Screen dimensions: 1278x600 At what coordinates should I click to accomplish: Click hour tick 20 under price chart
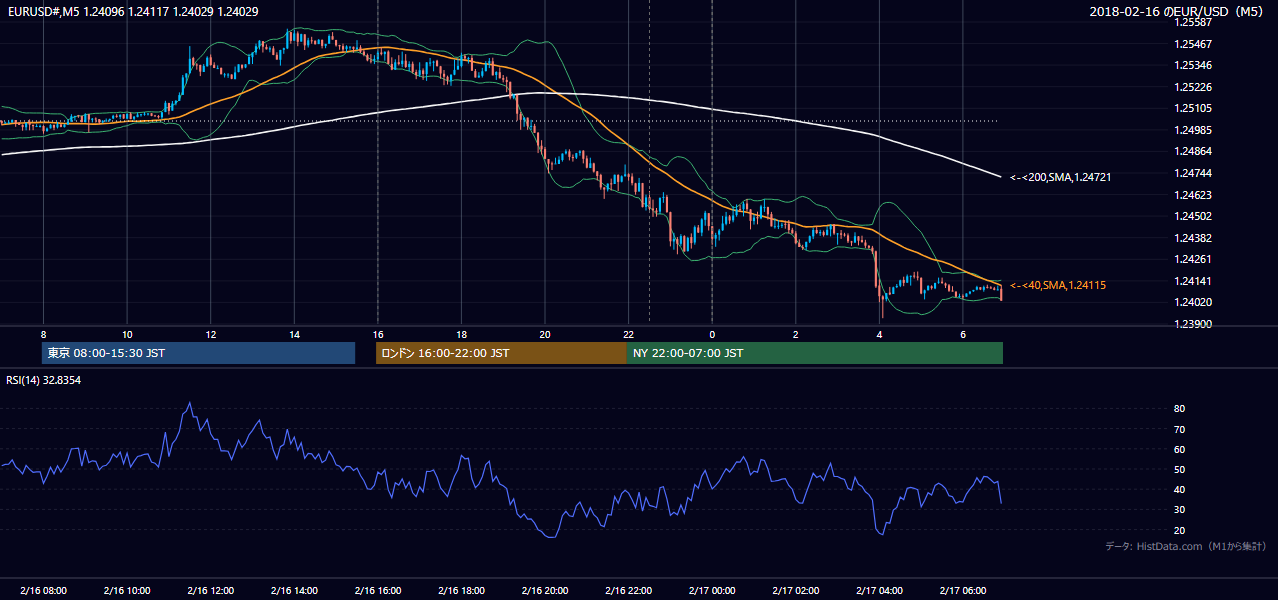pos(544,334)
